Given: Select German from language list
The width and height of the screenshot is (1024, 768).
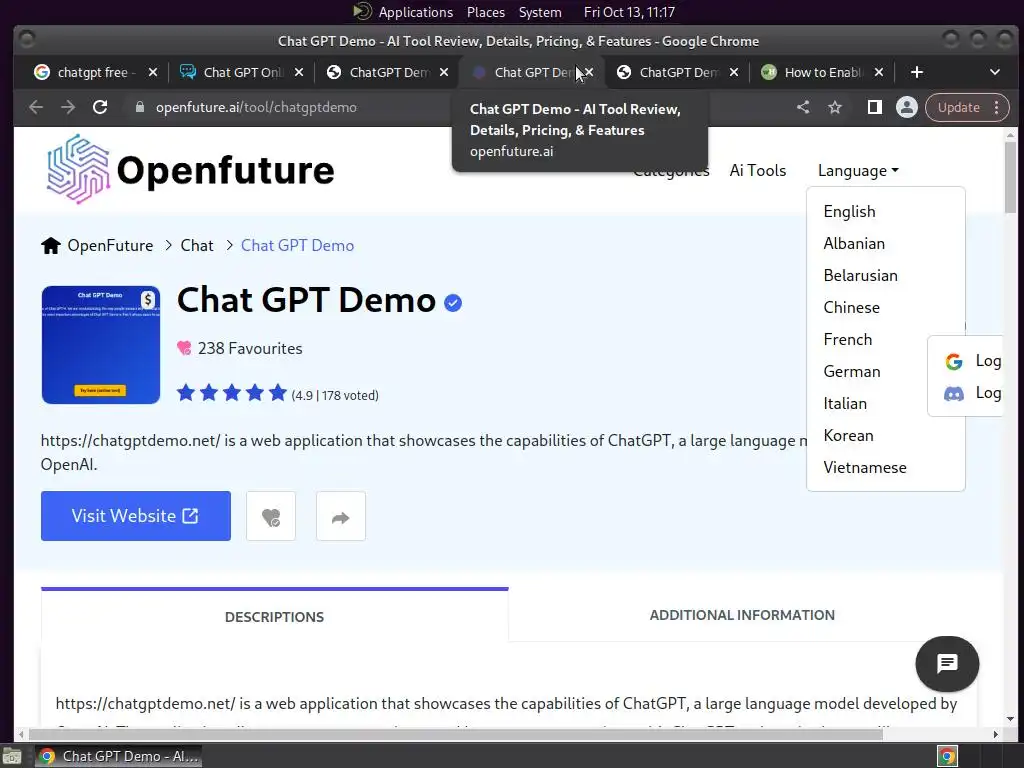Looking at the screenshot, I should (852, 372).
